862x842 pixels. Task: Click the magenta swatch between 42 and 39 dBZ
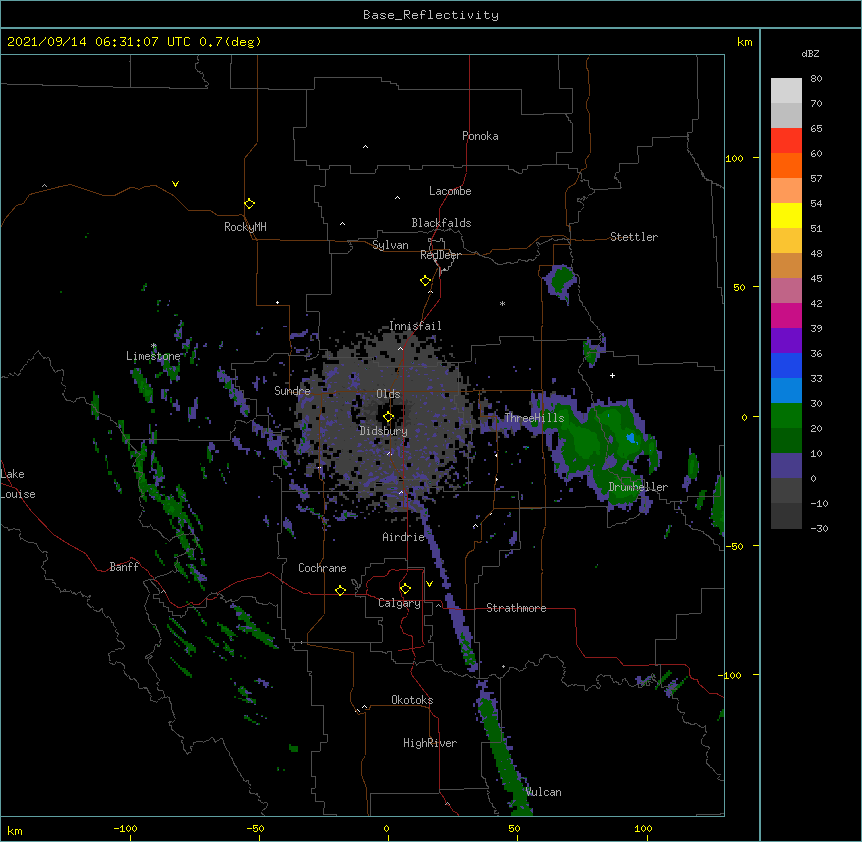tap(786, 315)
